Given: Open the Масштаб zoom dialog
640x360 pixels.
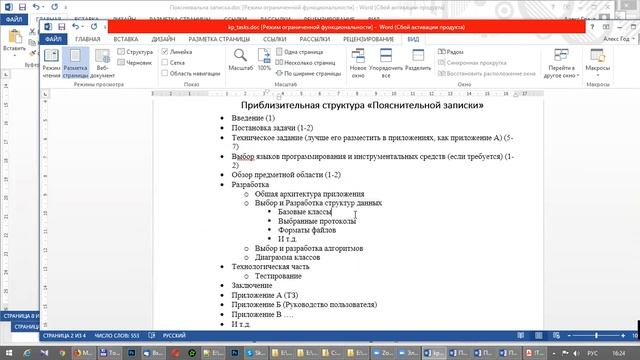Looking at the screenshot, I should 240,60.
